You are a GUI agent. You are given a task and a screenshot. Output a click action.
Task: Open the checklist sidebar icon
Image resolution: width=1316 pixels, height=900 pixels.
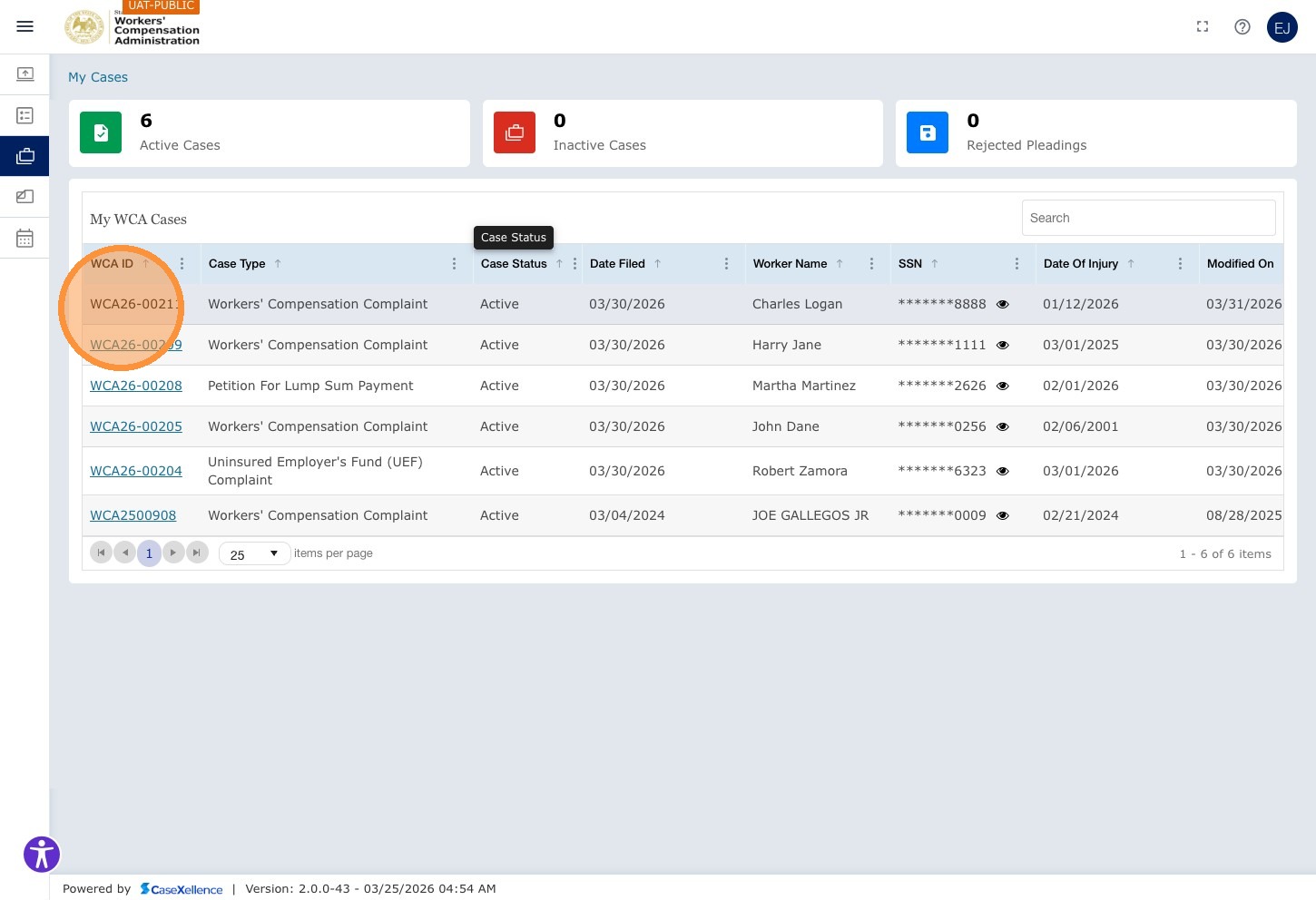click(x=25, y=115)
